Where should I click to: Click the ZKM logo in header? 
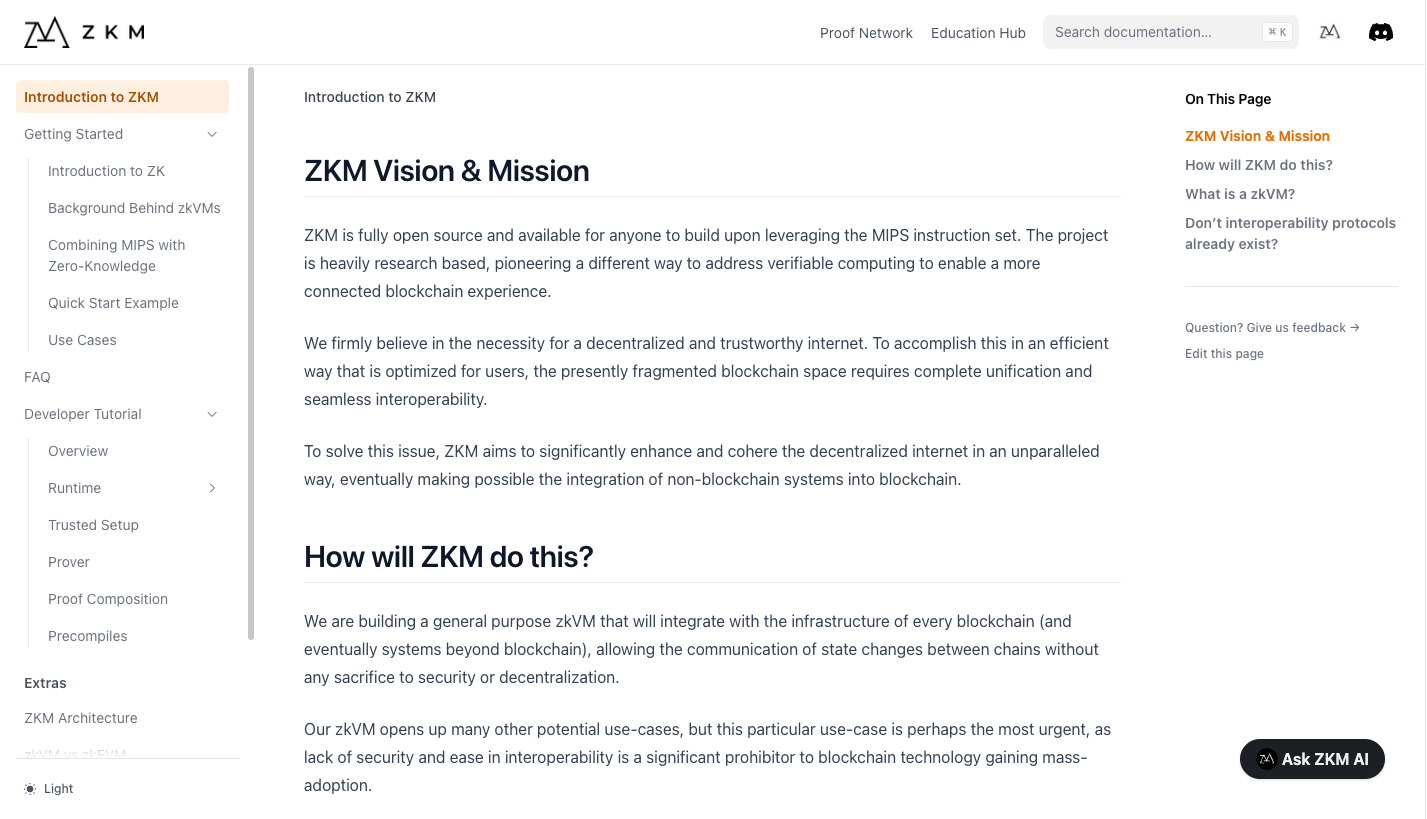pos(84,32)
